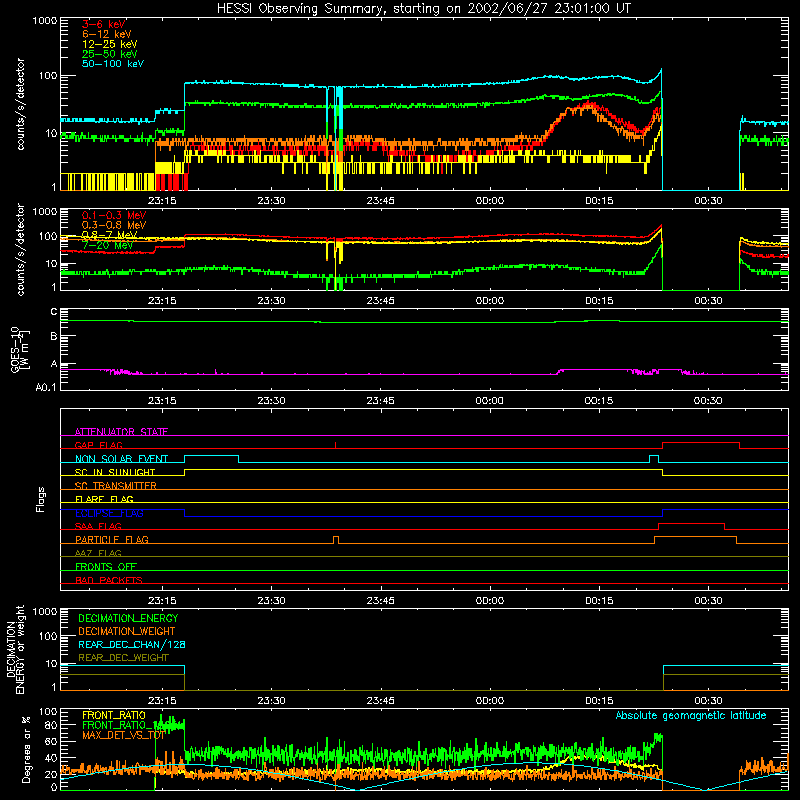
Task: Select the orange 6-12 keV legend entry
Action: point(107,34)
